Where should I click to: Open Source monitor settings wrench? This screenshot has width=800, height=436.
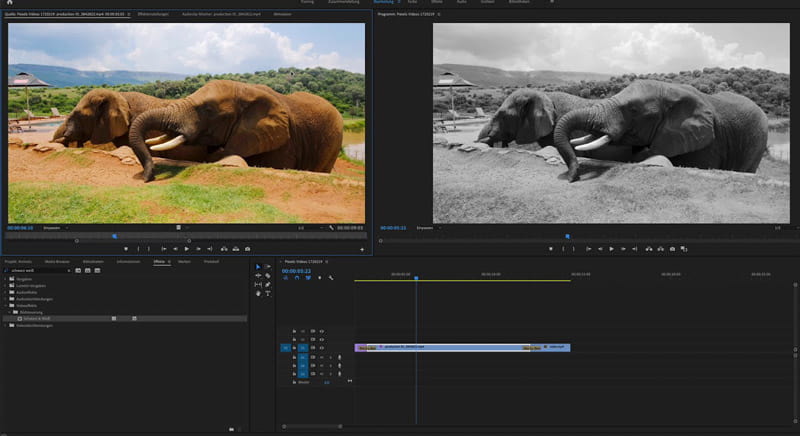tap(332, 228)
